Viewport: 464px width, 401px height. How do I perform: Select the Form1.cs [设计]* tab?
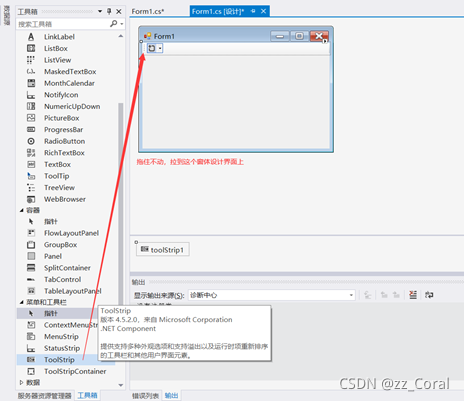coord(218,11)
